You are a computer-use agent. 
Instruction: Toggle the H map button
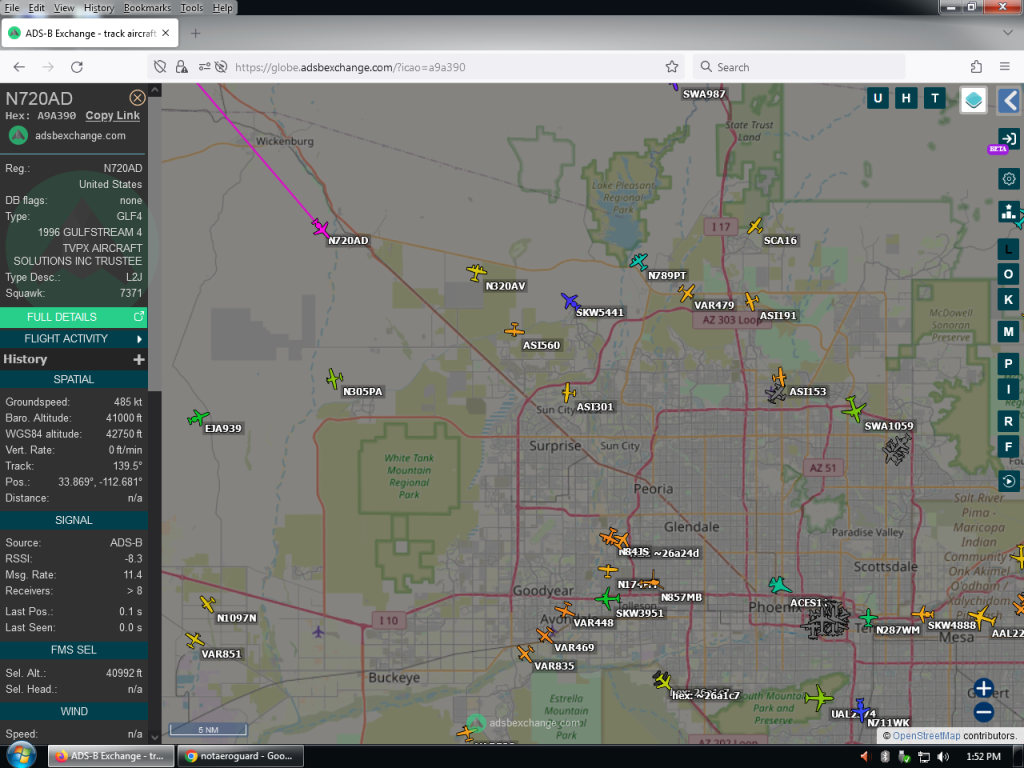[906, 99]
